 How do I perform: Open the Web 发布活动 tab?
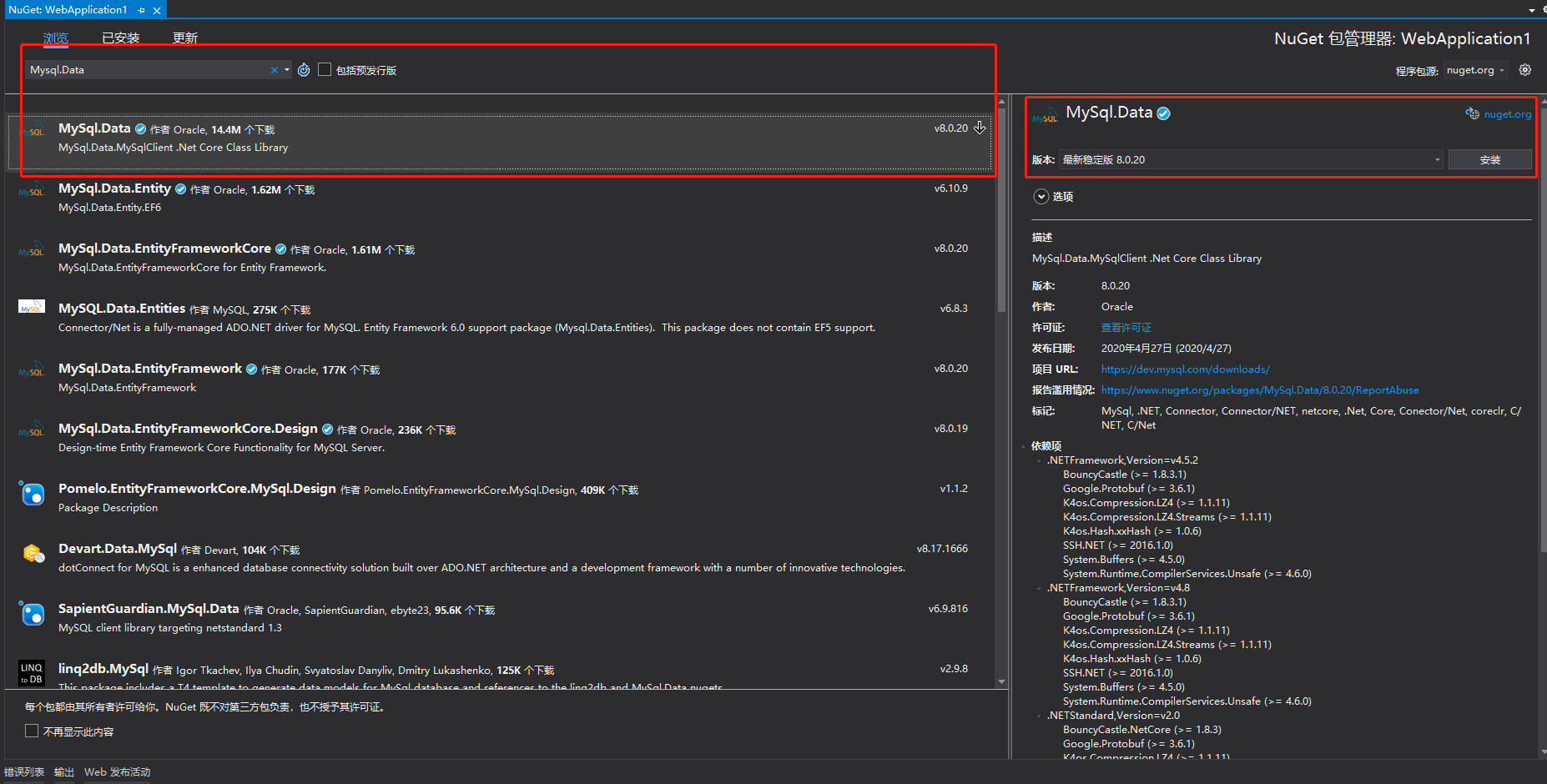click(x=117, y=772)
